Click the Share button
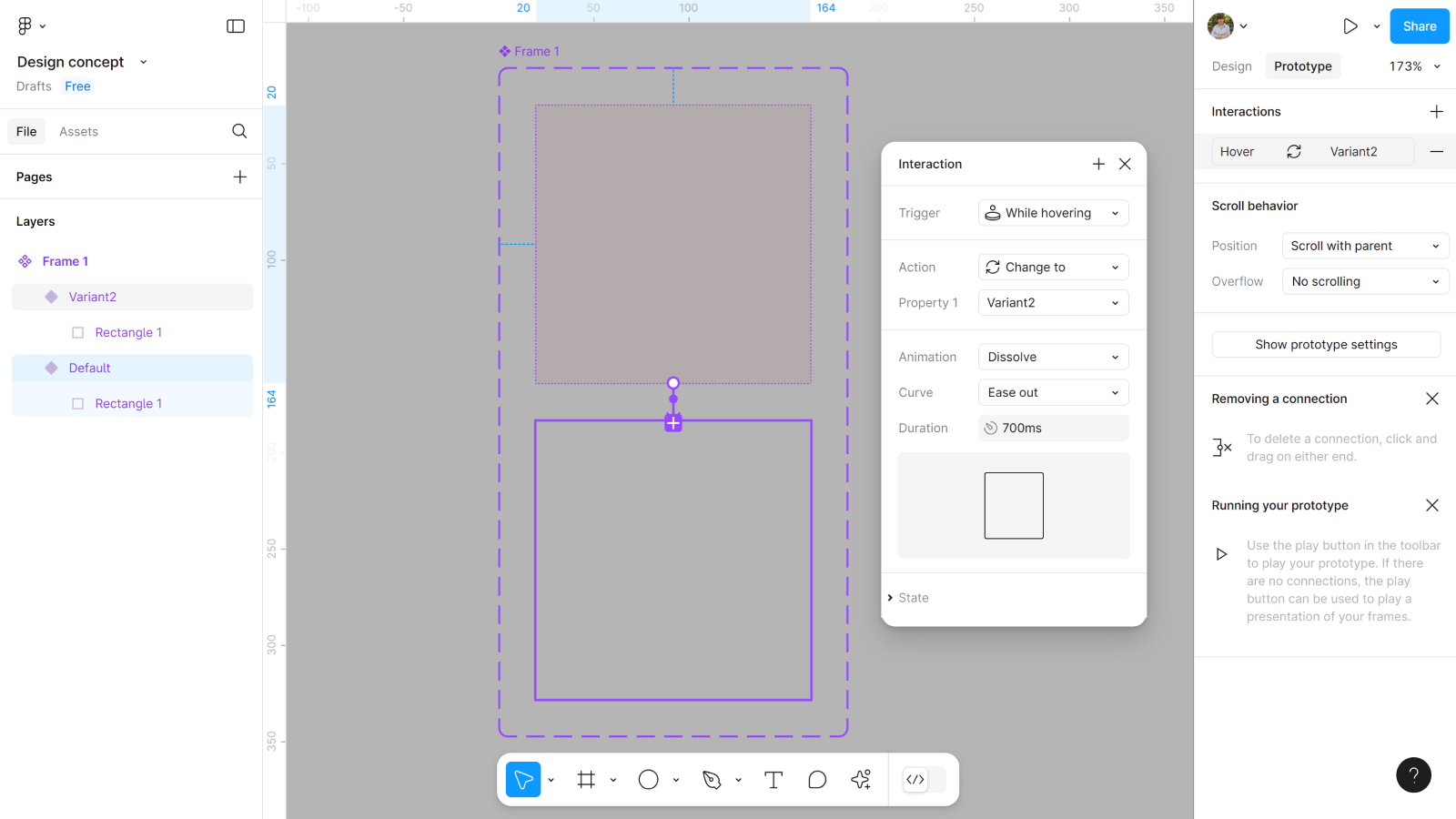1456x819 pixels. point(1419,26)
